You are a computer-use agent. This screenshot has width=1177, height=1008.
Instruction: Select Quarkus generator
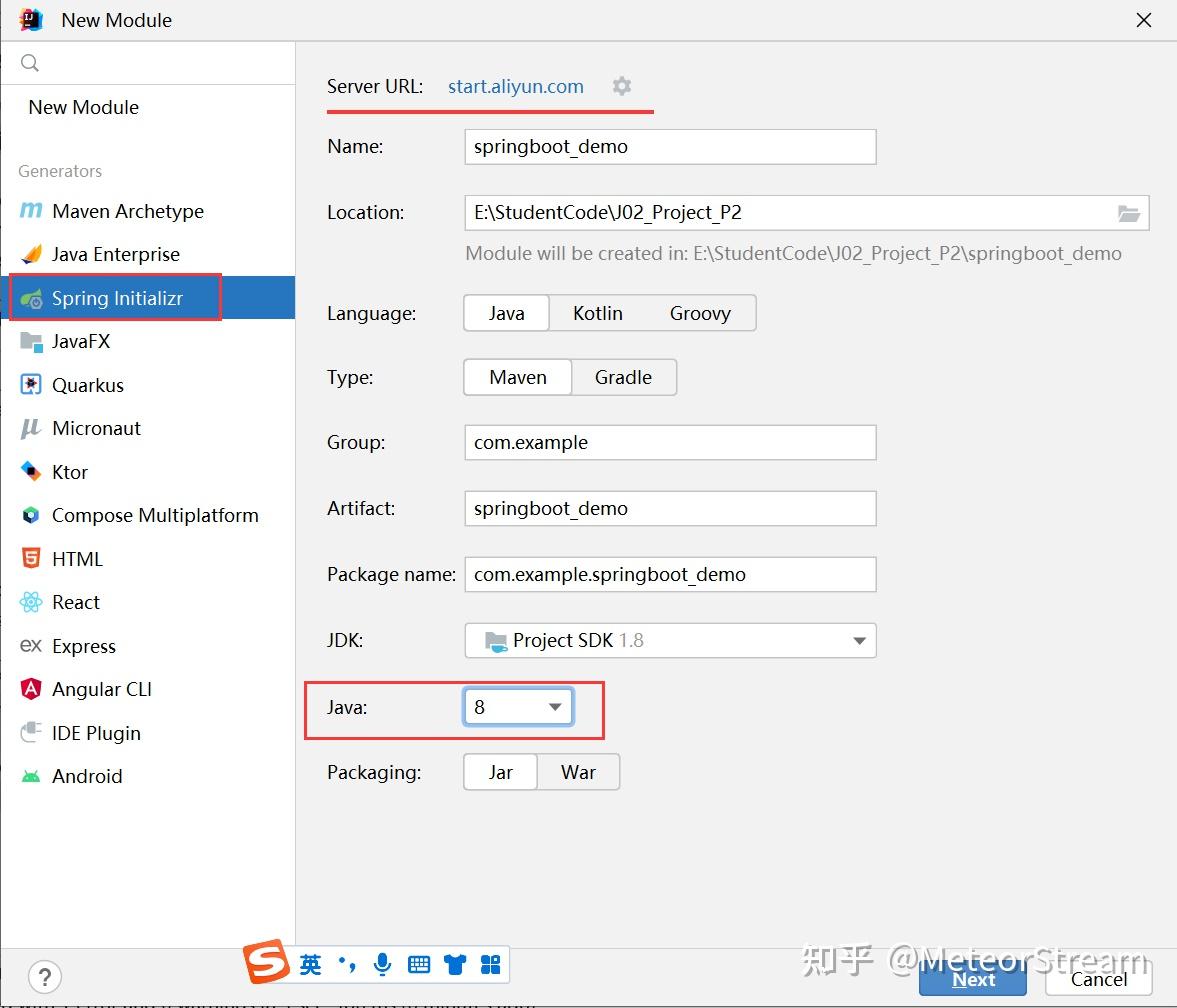tap(148, 386)
